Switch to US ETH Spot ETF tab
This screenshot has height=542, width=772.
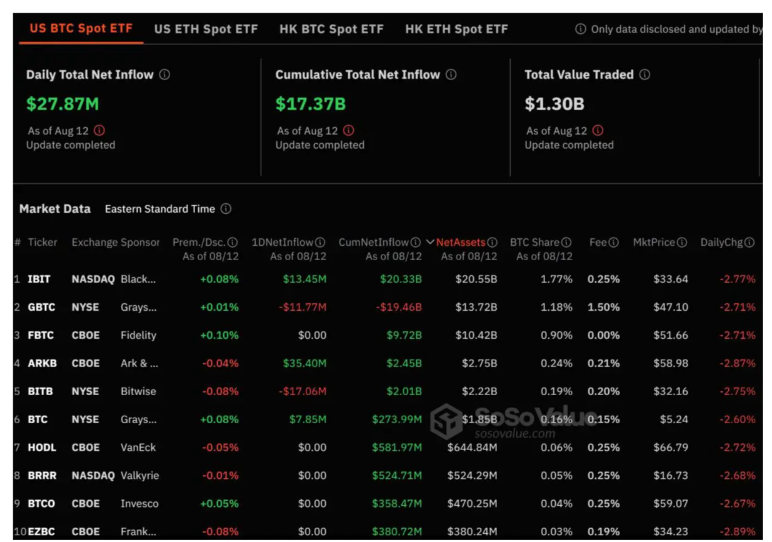point(206,29)
